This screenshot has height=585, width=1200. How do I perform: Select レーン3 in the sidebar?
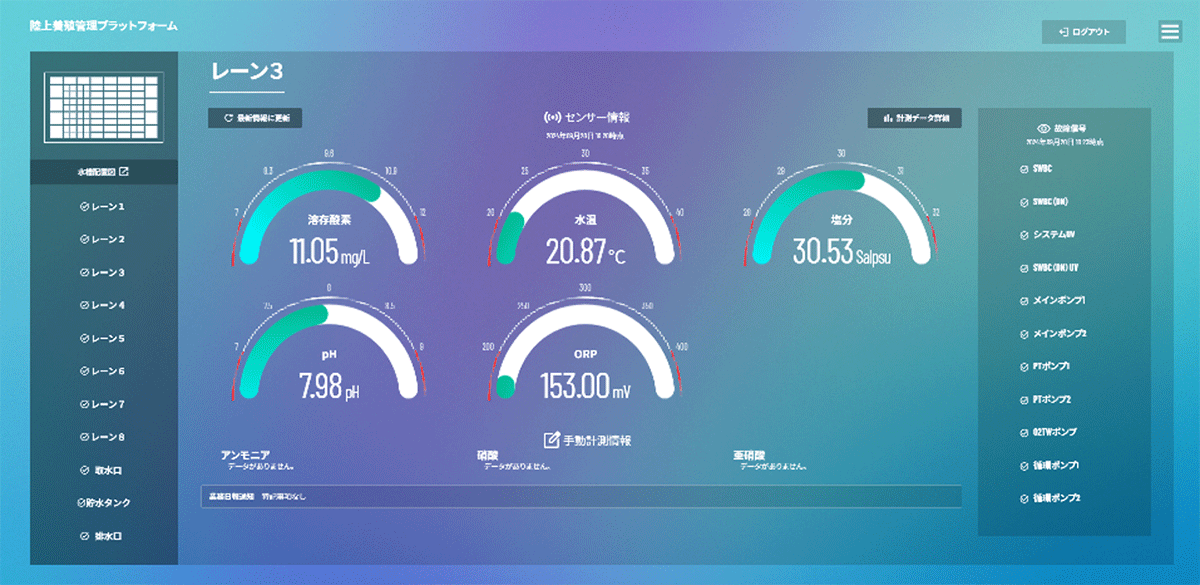(x=104, y=273)
